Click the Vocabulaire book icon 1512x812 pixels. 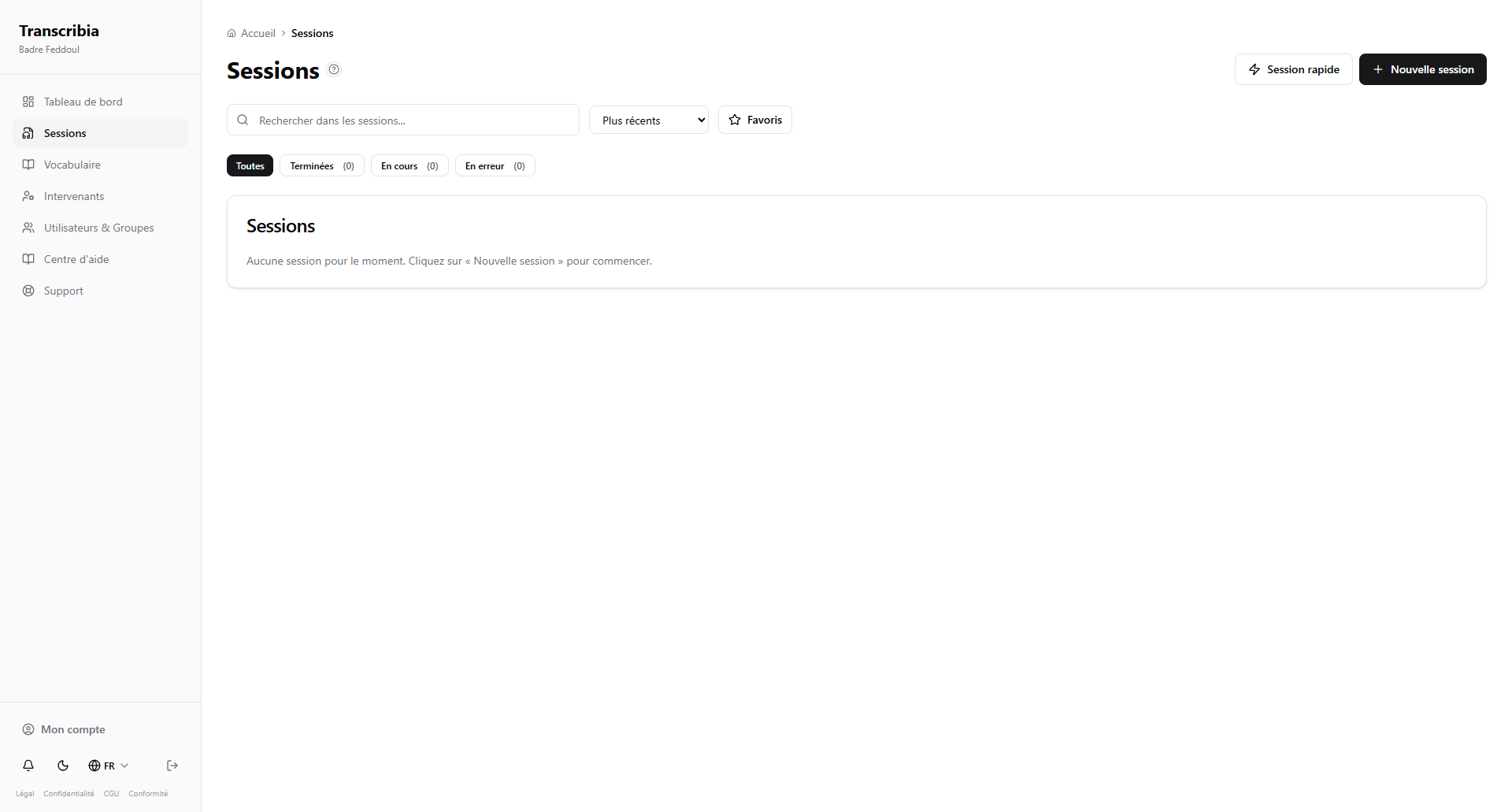[x=28, y=165]
